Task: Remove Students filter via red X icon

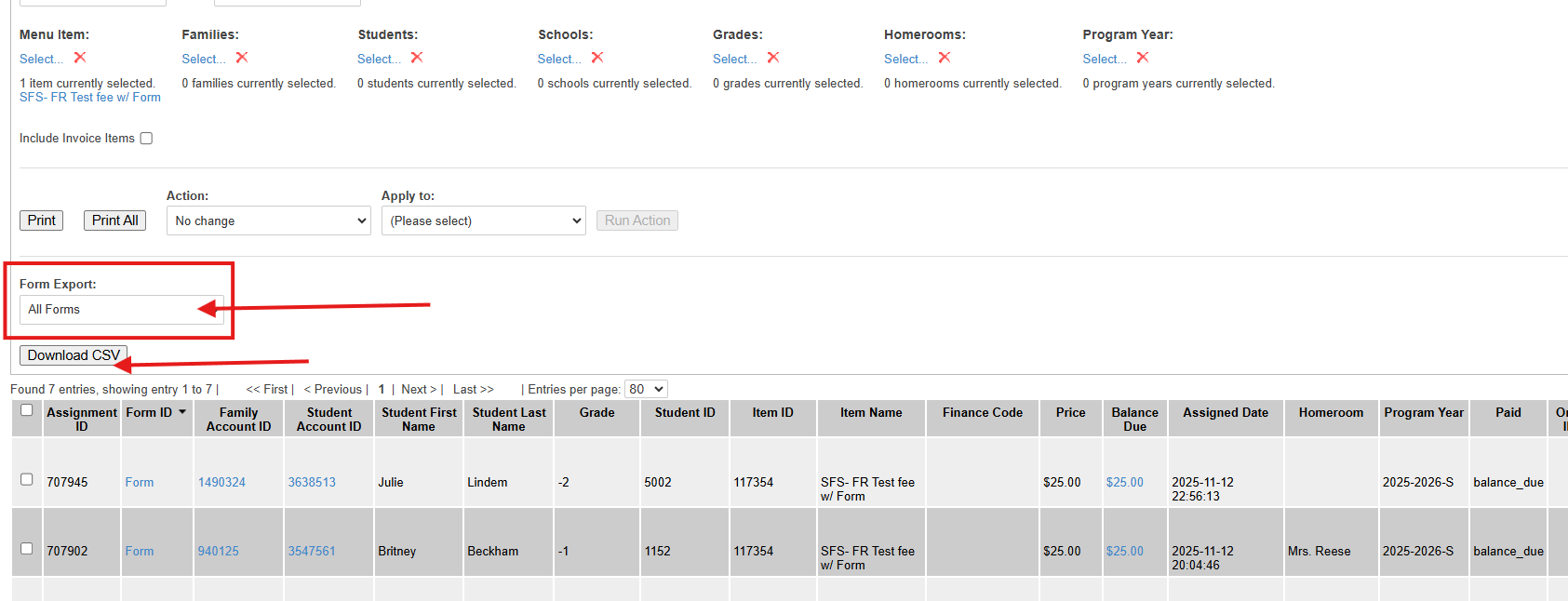Action: coord(417,58)
